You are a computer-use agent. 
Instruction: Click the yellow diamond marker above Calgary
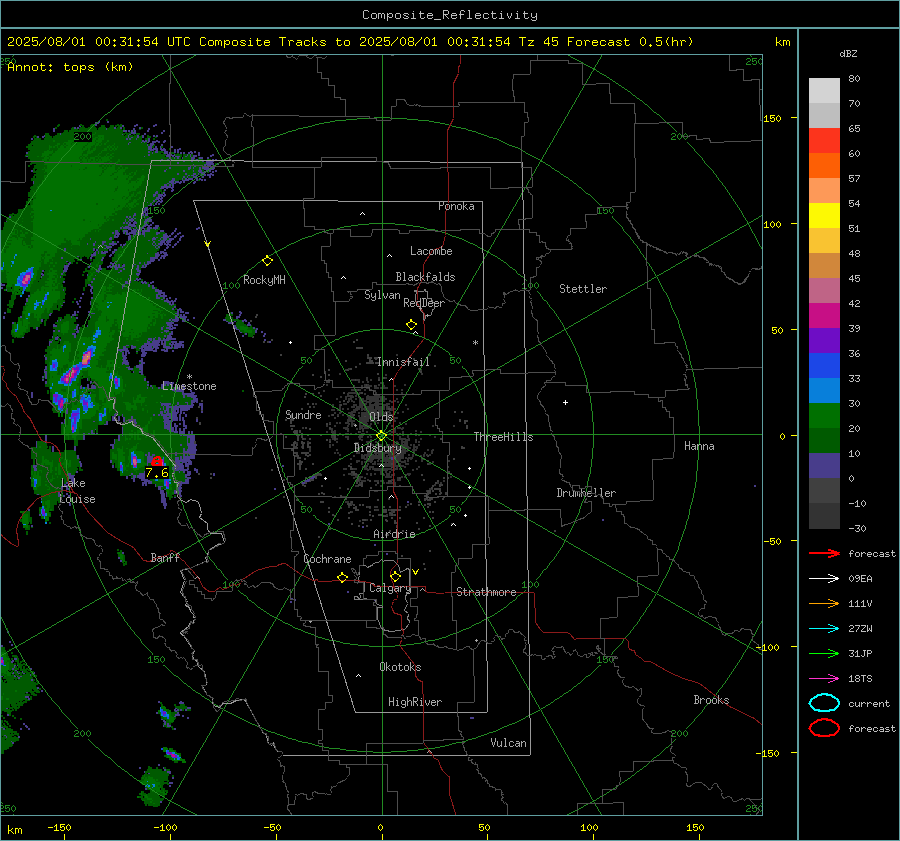(x=395, y=576)
